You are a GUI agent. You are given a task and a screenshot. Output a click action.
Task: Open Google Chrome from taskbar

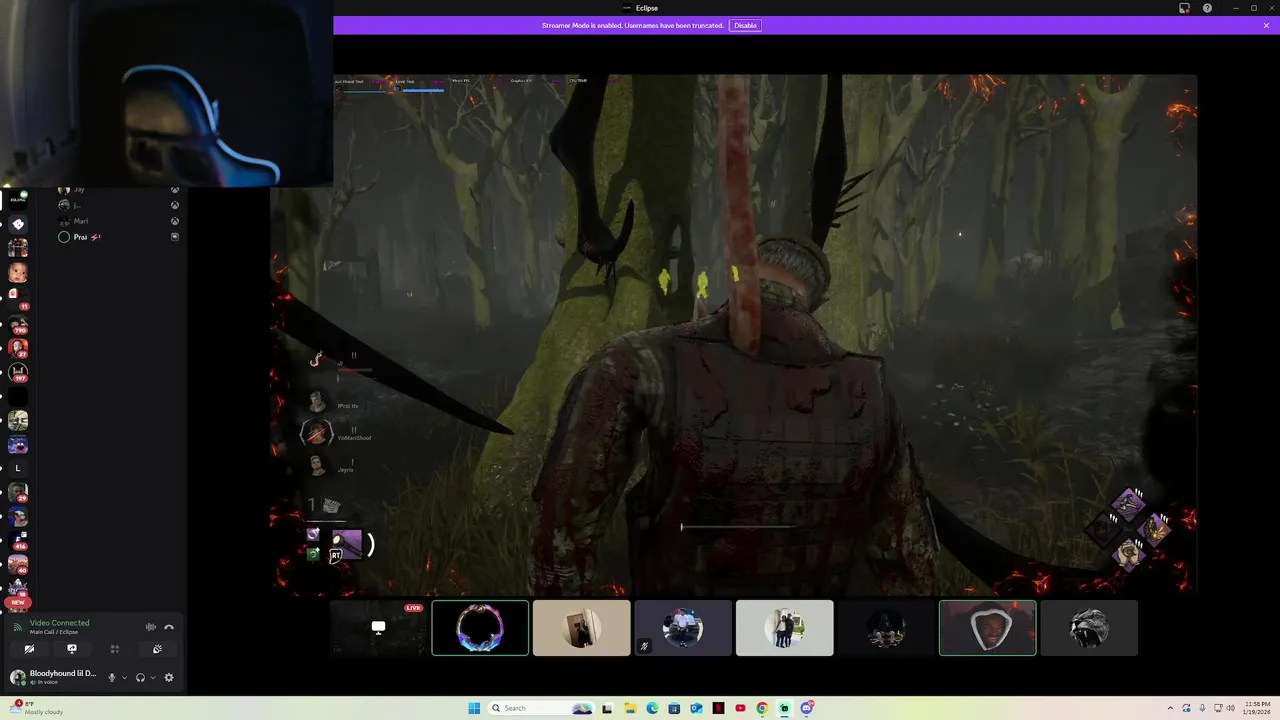pyautogui.click(x=762, y=708)
